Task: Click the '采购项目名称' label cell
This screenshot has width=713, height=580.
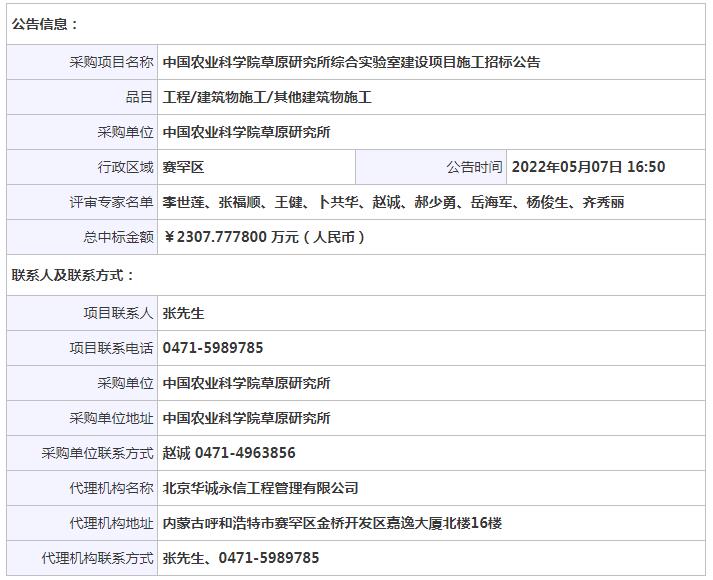Action: click(x=82, y=62)
